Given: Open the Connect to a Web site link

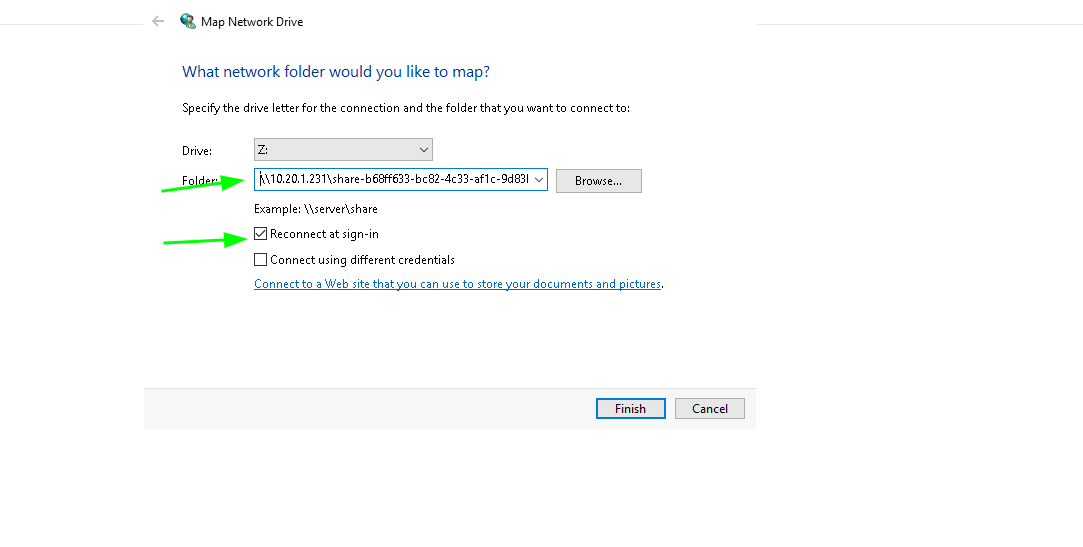Looking at the screenshot, I should pyautogui.click(x=457, y=284).
